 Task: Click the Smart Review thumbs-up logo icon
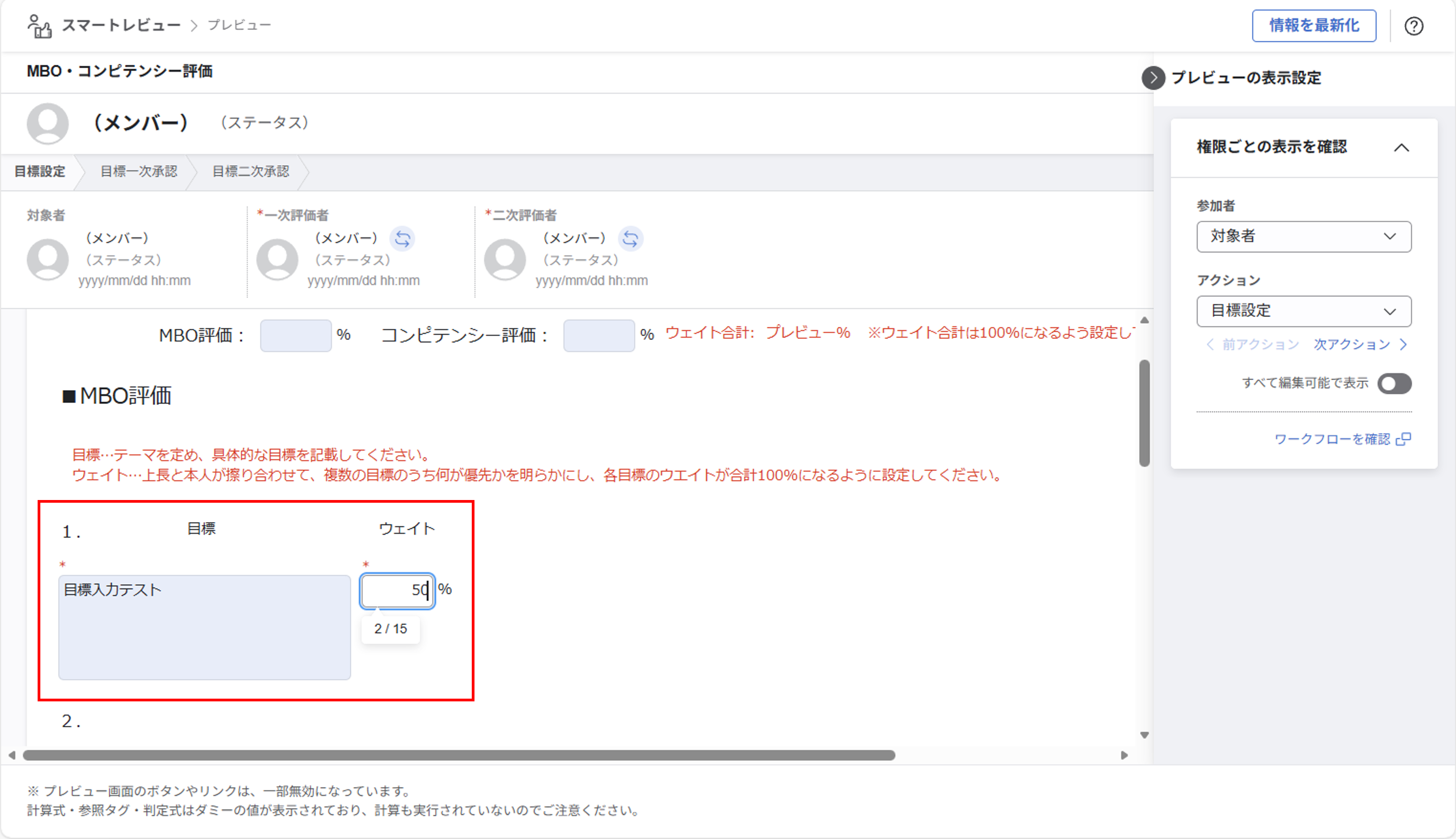[39, 26]
